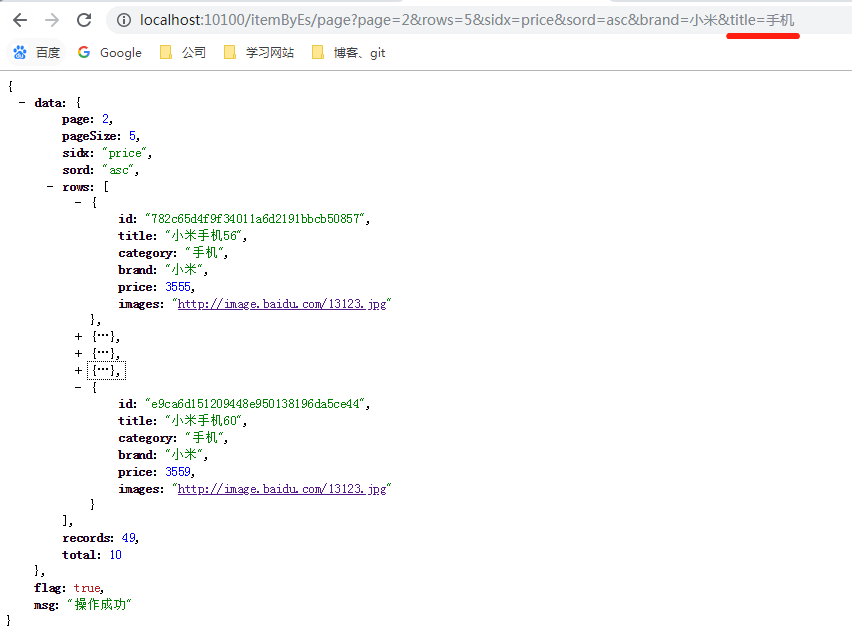Image resolution: width=852 pixels, height=636 pixels.
Task: Collapse the 小米手机56 row object
Action: coord(78,202)
